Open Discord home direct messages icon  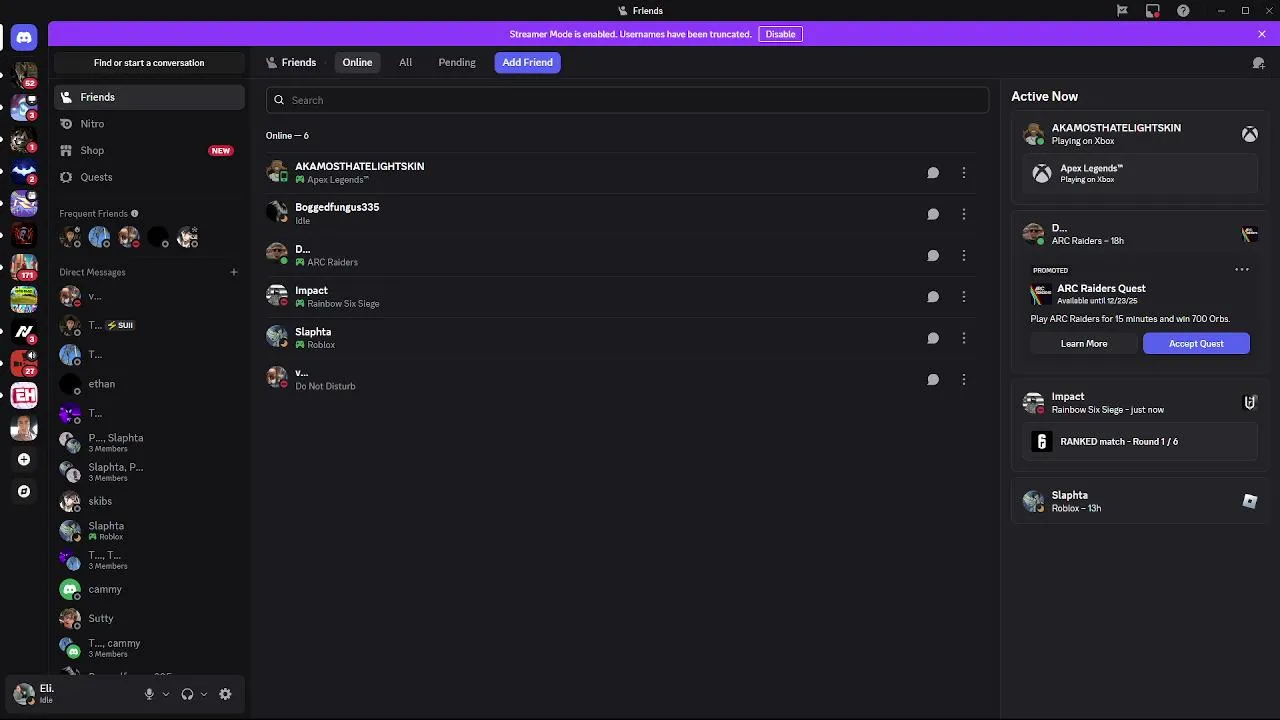(24, 38)
